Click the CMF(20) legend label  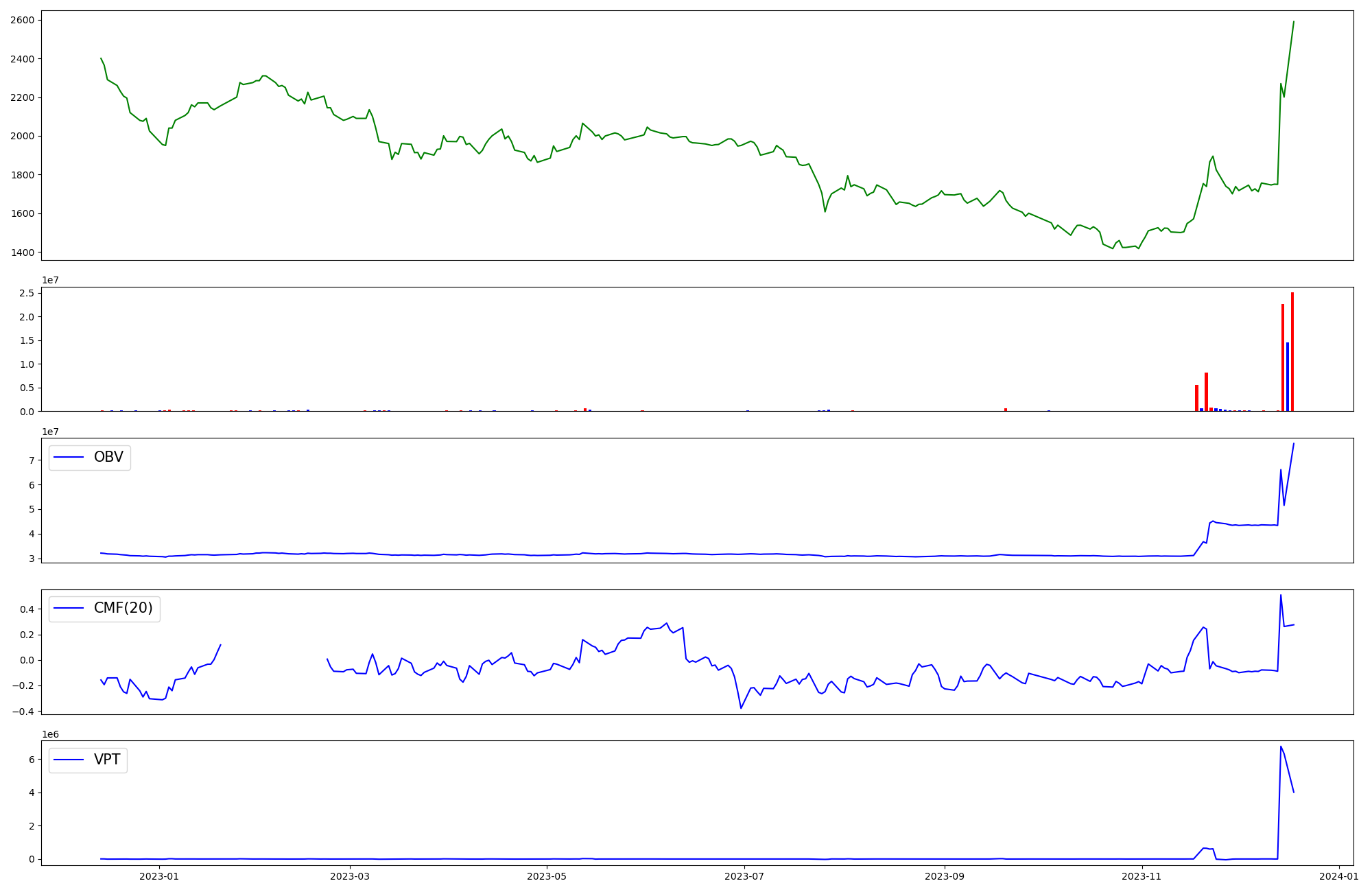(123, 609)
